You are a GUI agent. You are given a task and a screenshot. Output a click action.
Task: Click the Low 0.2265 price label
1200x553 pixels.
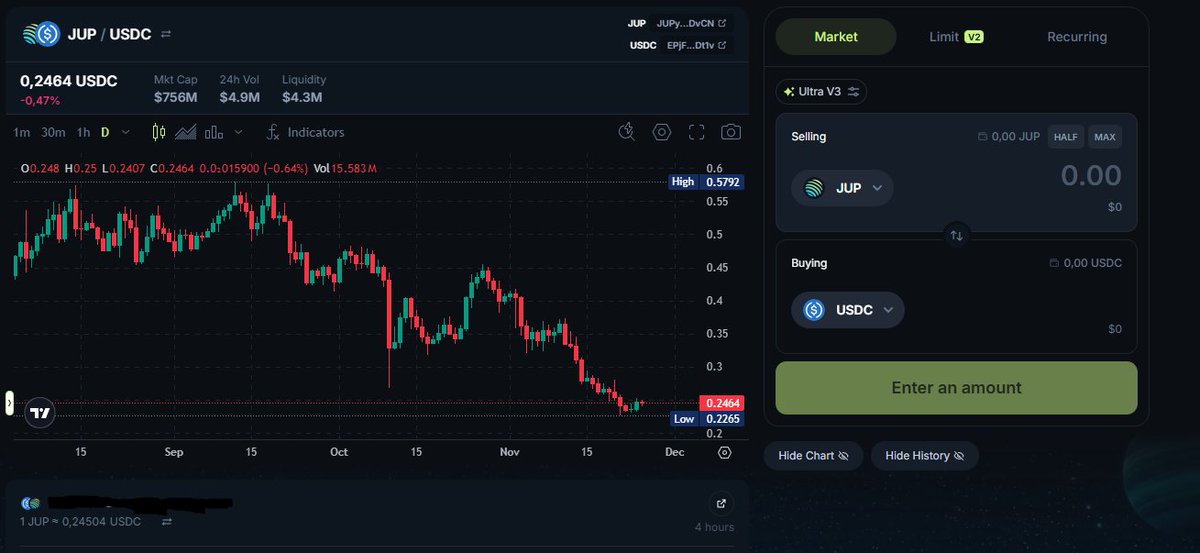tap(707, 419)
